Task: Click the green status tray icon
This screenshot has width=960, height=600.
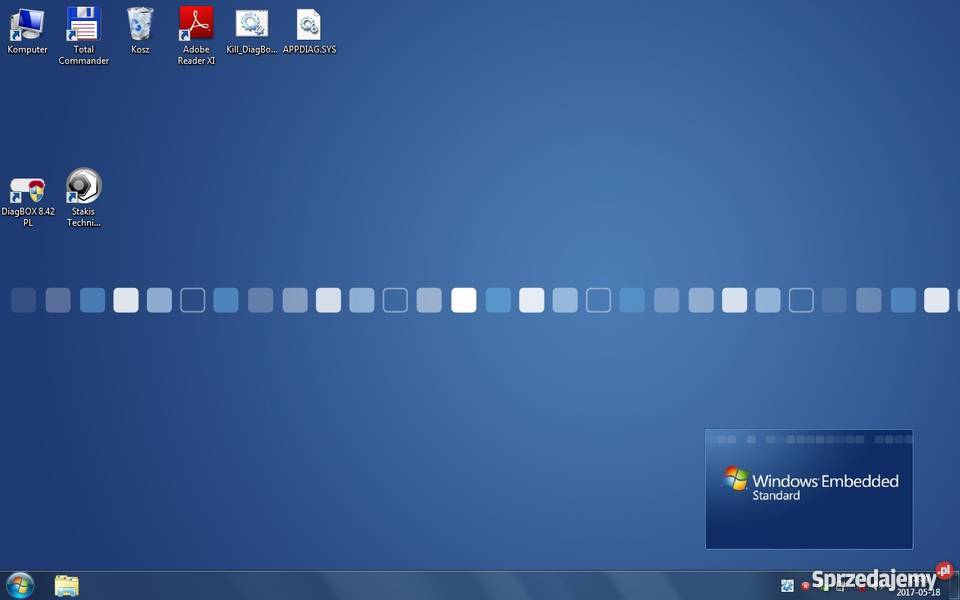Action: click(826, 587)
